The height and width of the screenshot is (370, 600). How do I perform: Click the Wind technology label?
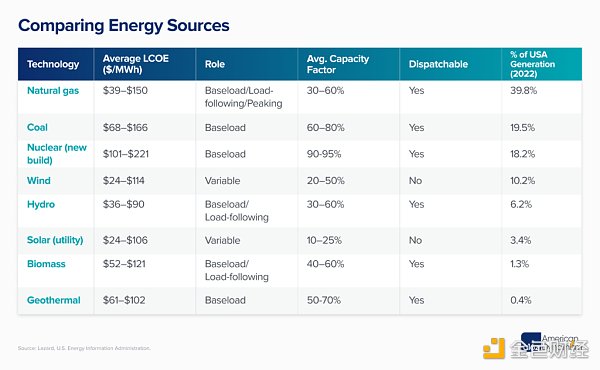(x=39, y=181)
